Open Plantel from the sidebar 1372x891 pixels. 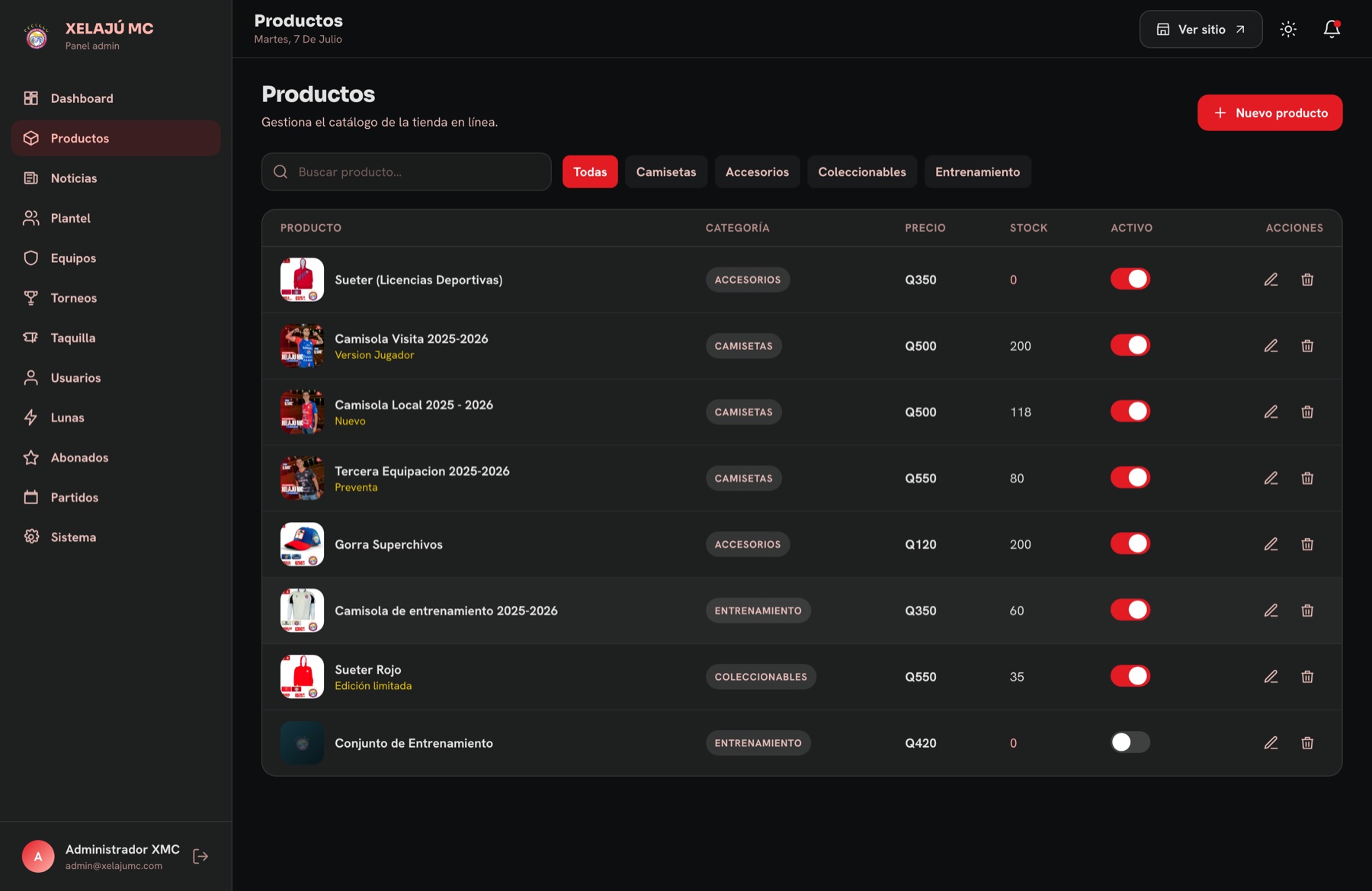(116, 218)
